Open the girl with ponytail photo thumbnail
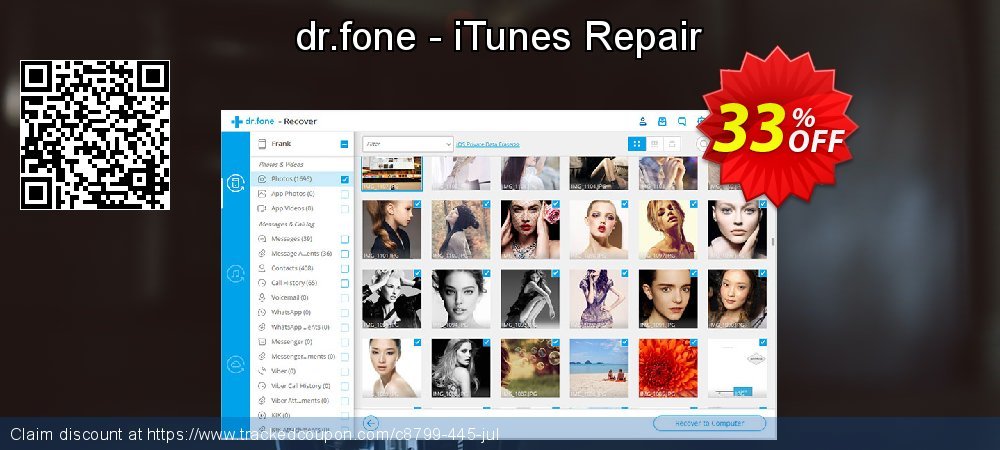Viewport: 1000px width, 450px height. [x=392, y=229]
